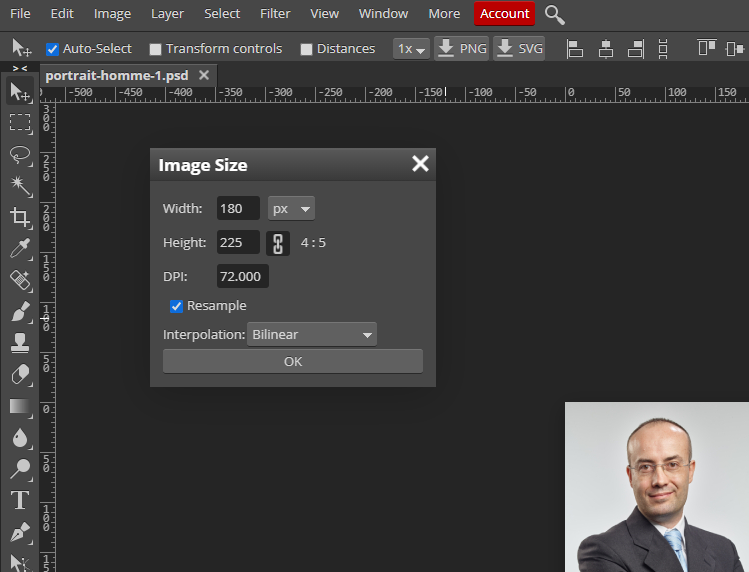Open the Layer menu
Image resolution: width=749 pixels, height=572 pixels.
point(167,14)
